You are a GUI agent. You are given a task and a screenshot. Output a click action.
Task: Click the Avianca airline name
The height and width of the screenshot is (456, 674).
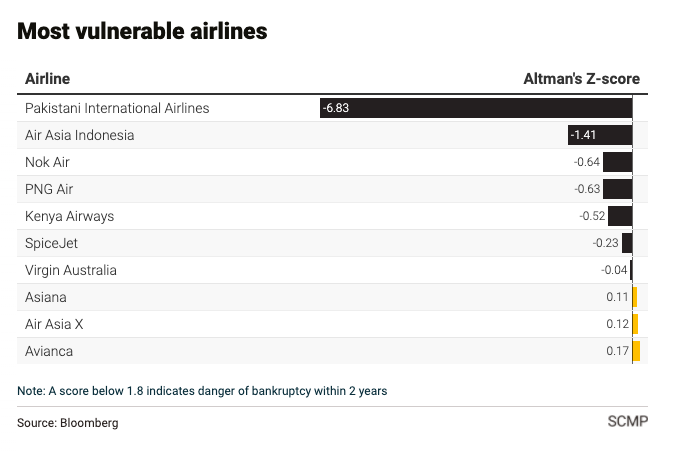pyautogui.click(x=49, y=351)
